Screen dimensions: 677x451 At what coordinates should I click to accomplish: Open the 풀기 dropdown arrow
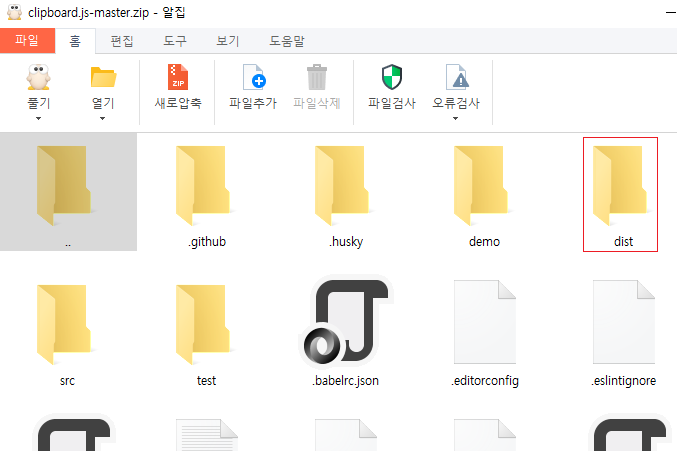click(38, 118)
